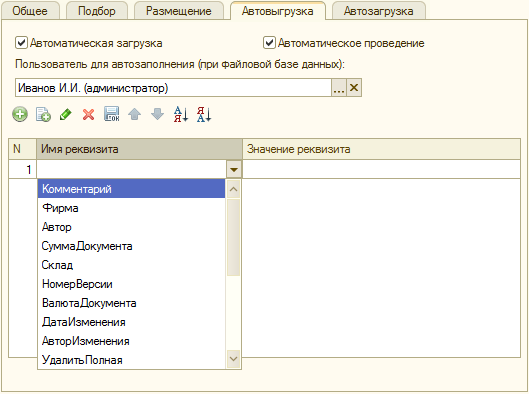Viewport: 529px width, 394px height.
Task: Edit current row with the pencil icon
Action: (x=66, y=114)
